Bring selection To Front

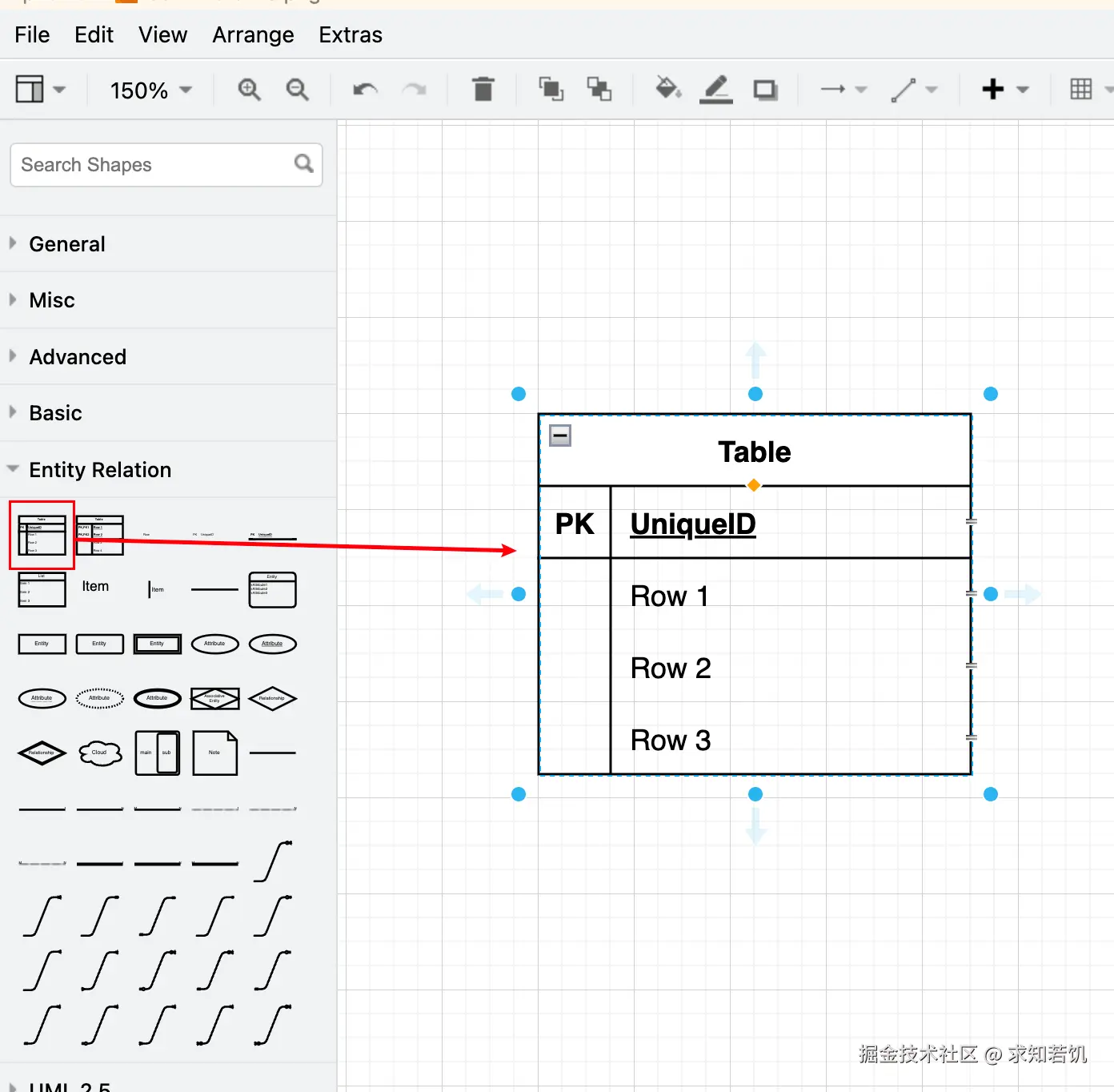point(551,89)
